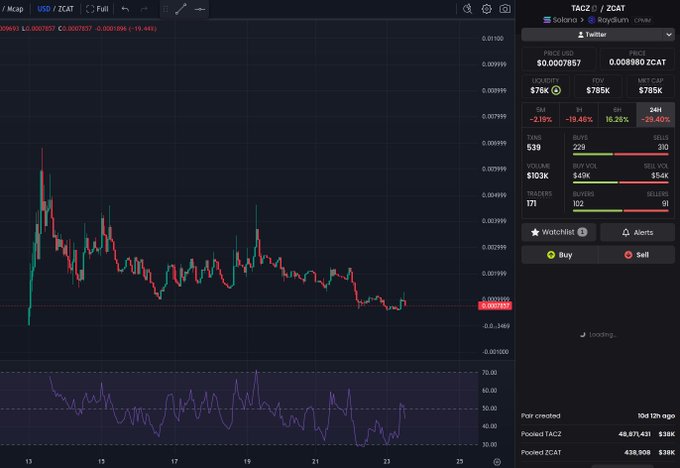The height and width of the screenshot is (468, 680).
Task: Click the TXNS count 539
Action: [533, 147]
